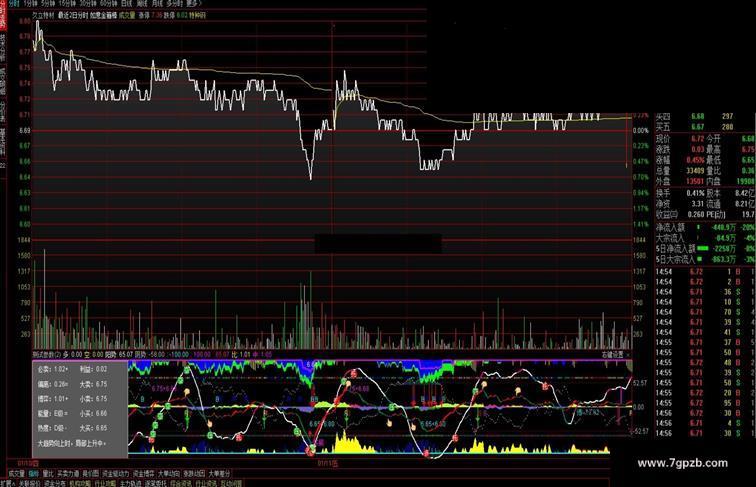Click the 5日净流入额 row
Image resolution: width=756 pixels, height=487 pixels.
(705, 249)
